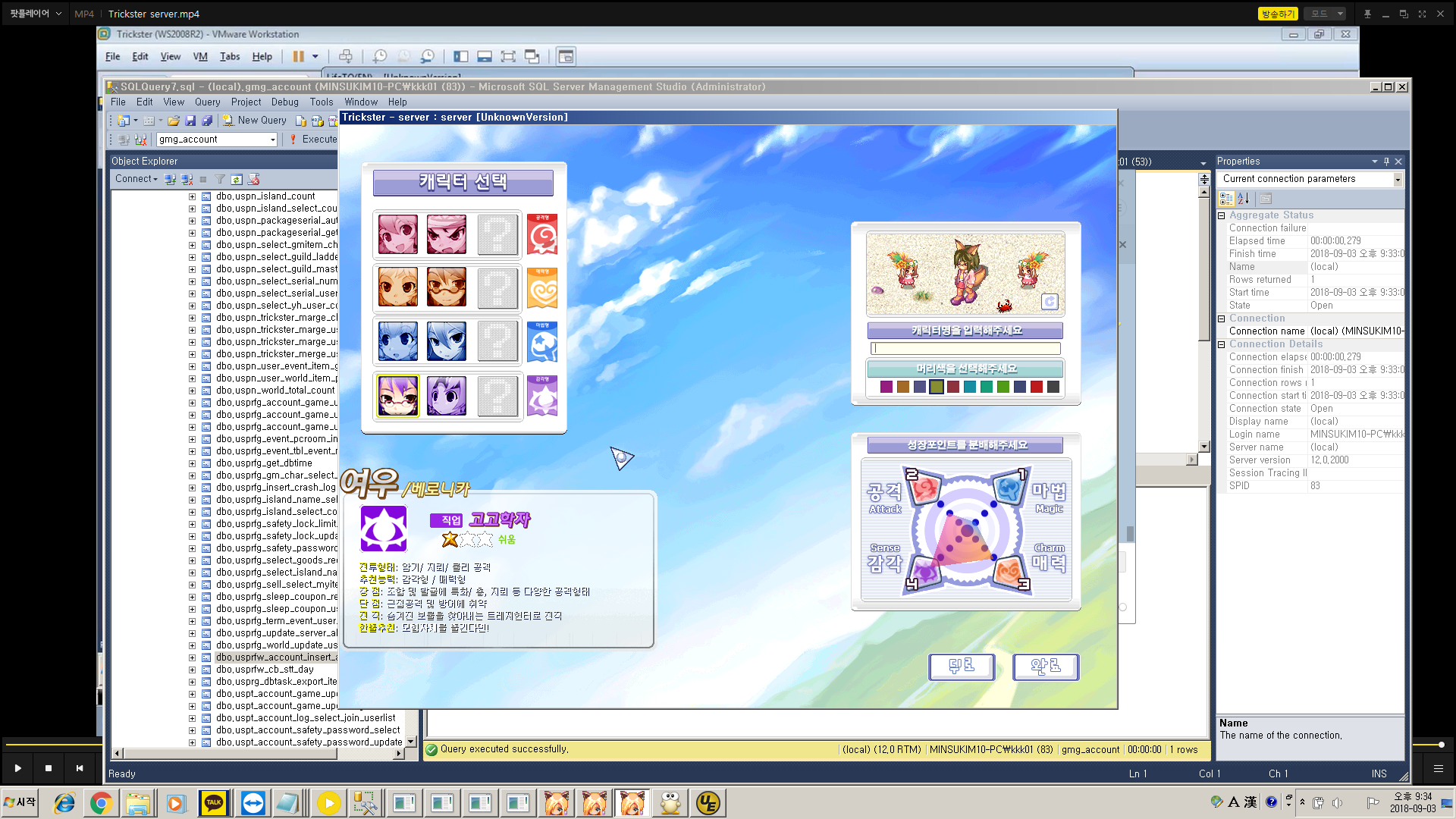Collapse the Aggregate Status section
Viewport: 1456px width, 819px height.
1222,215
